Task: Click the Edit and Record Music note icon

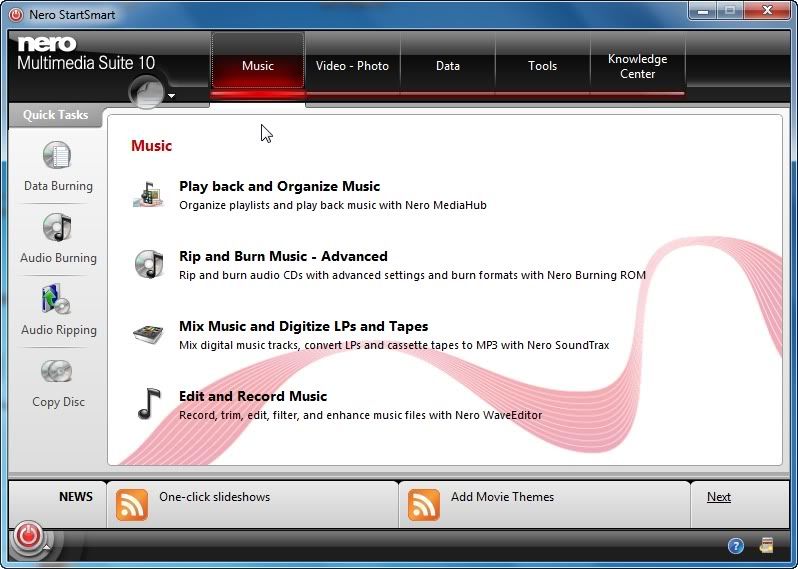Action: 148,404
